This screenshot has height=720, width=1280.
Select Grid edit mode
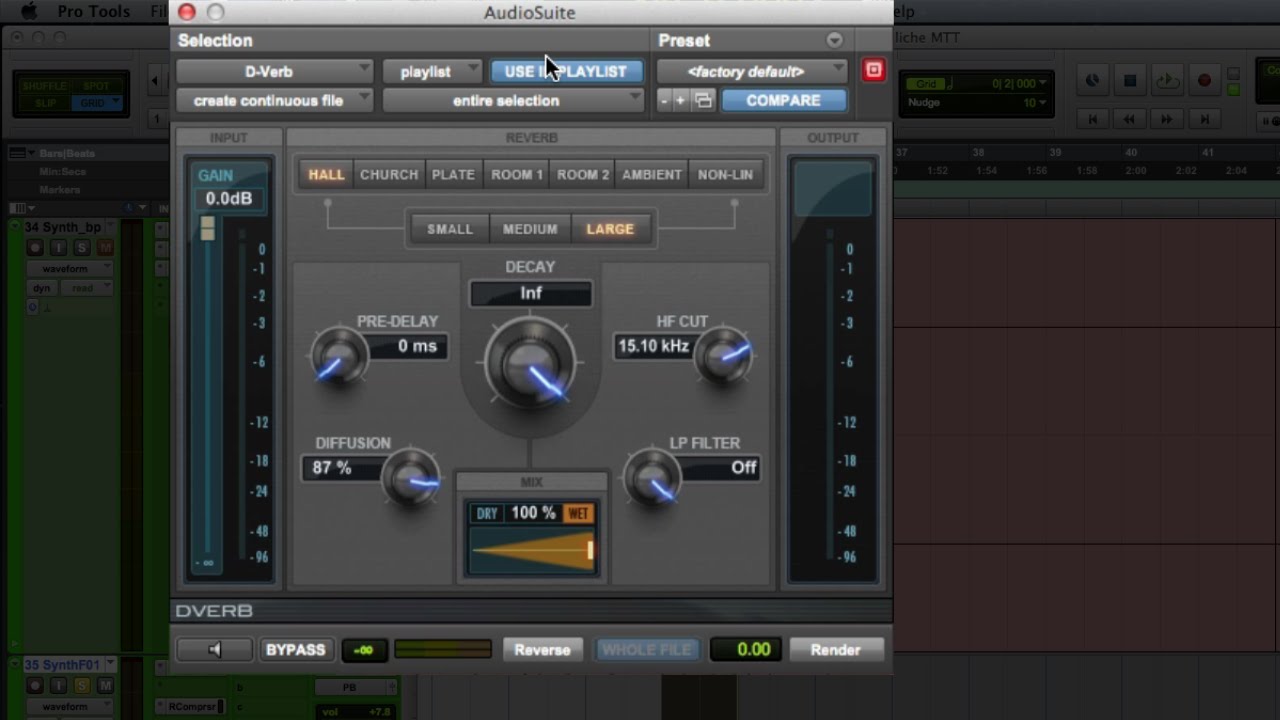point(96,103)
